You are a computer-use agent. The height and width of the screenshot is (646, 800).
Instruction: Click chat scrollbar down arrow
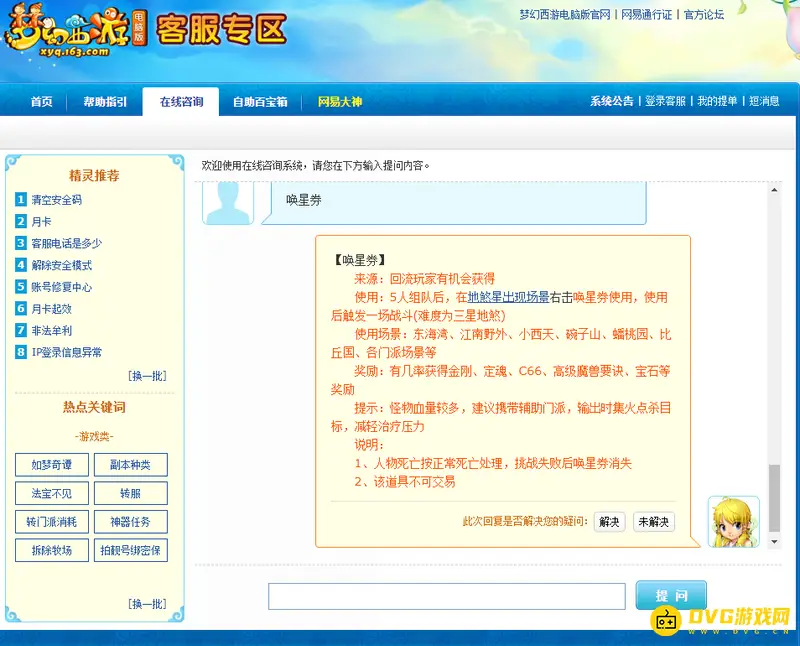coord(774,541)
